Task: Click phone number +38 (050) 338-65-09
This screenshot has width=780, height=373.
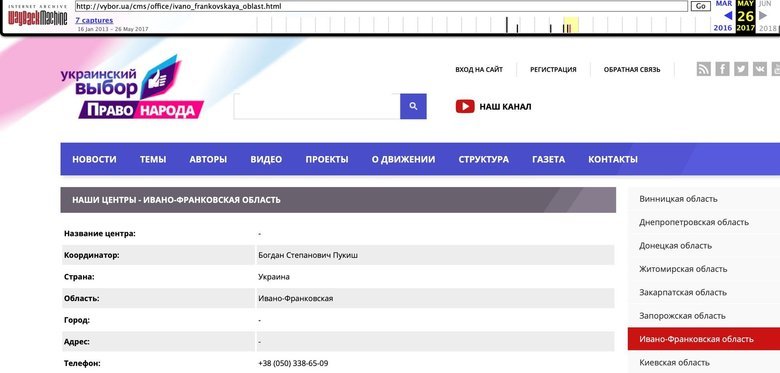Action: coord(293,364)
